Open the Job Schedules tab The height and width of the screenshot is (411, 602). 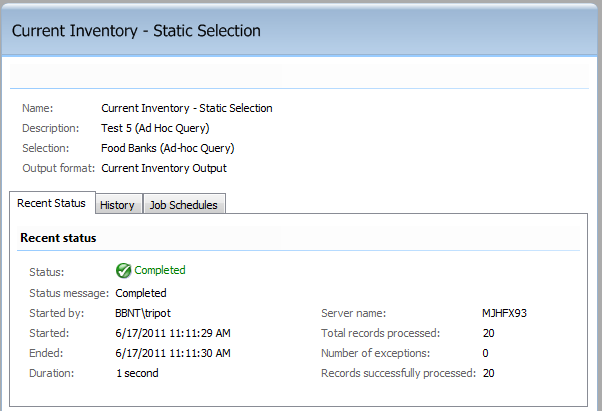(x=184, y=204)
